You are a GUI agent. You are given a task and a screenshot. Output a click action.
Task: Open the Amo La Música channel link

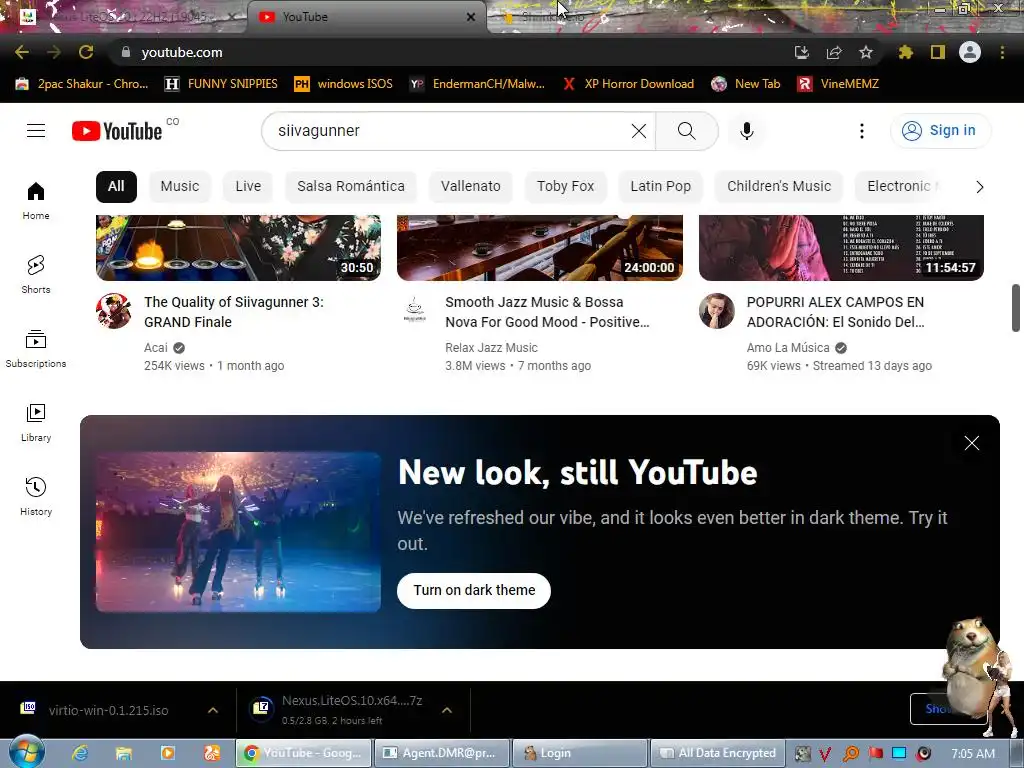788,347
